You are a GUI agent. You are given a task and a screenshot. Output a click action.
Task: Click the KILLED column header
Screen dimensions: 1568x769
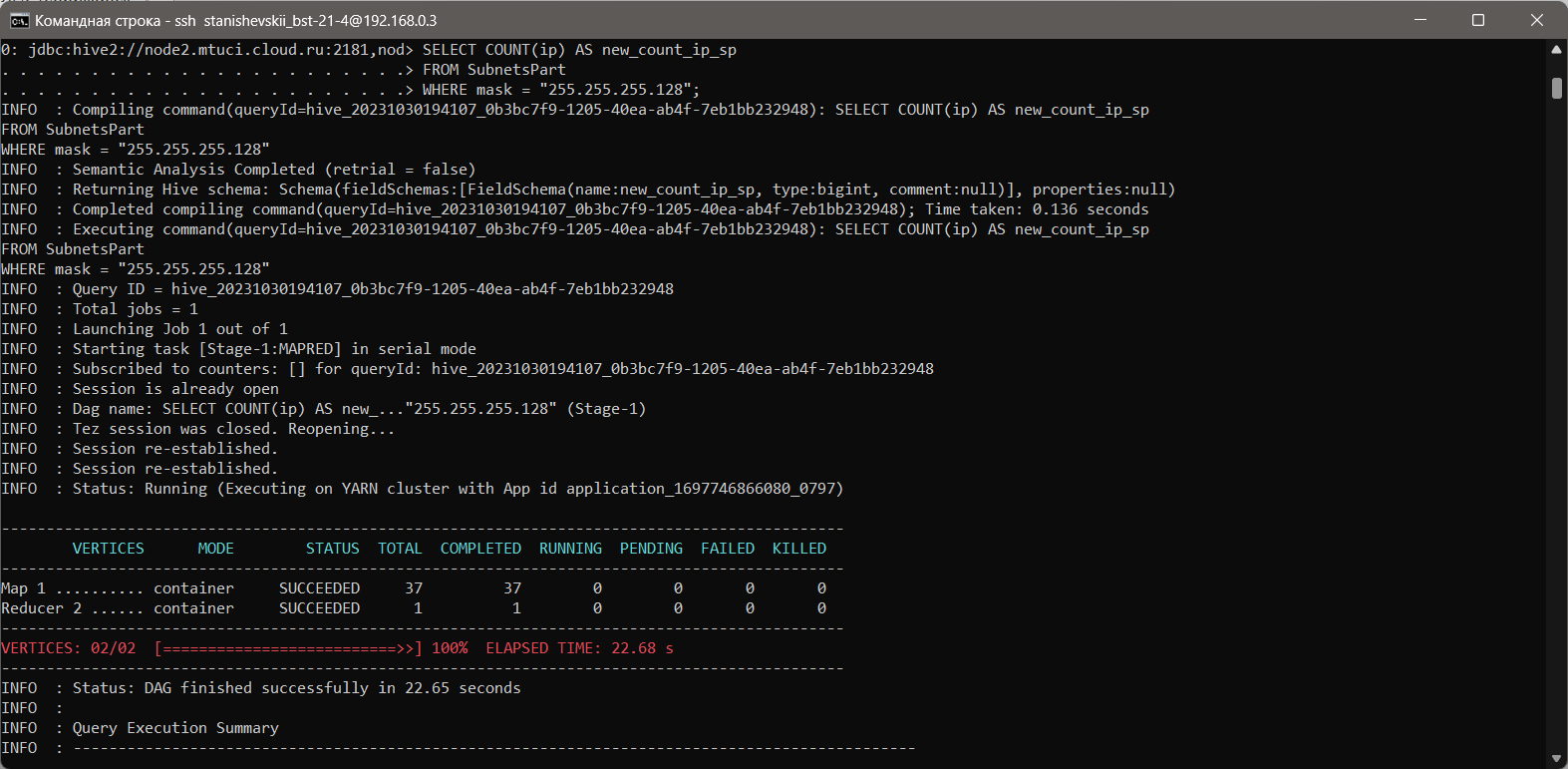799,549
